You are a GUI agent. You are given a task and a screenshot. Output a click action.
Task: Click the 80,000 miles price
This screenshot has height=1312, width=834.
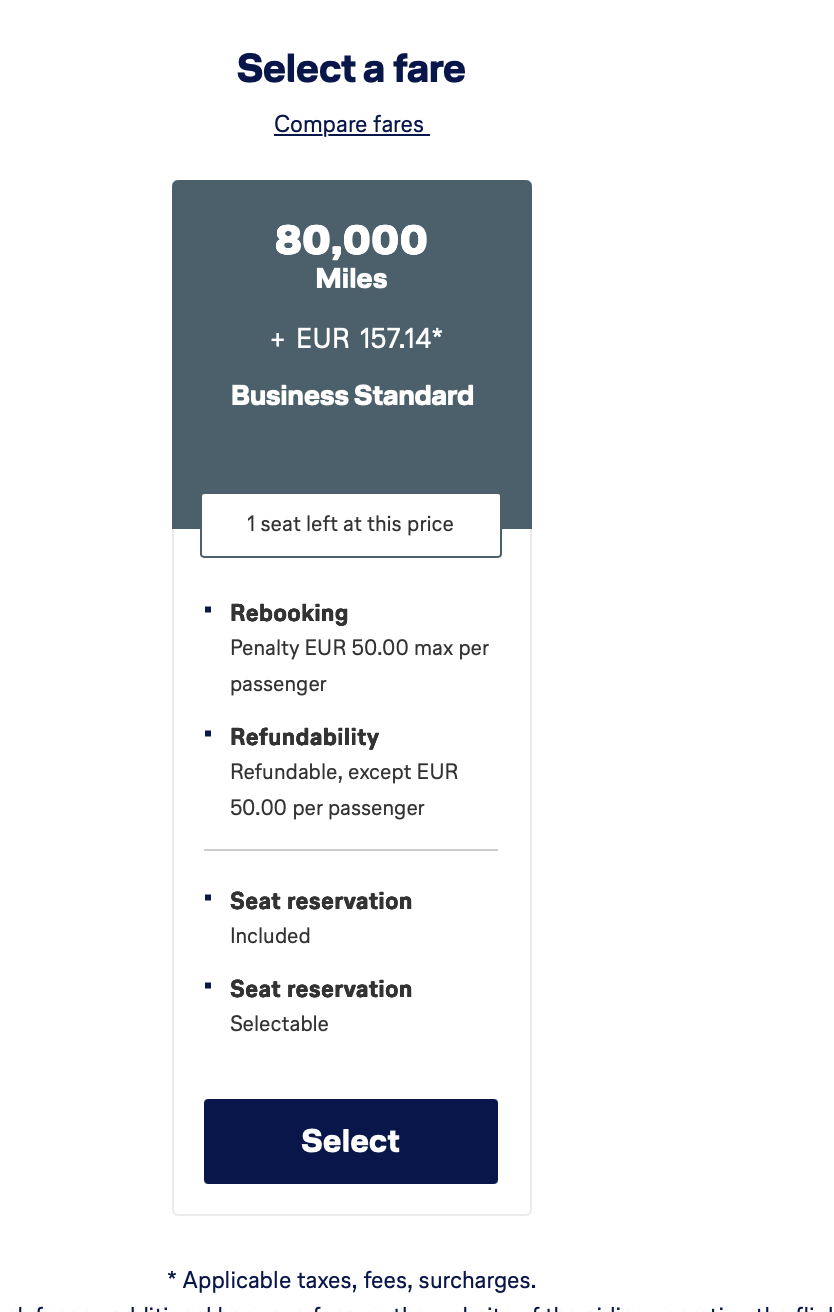tap(351, 240)
